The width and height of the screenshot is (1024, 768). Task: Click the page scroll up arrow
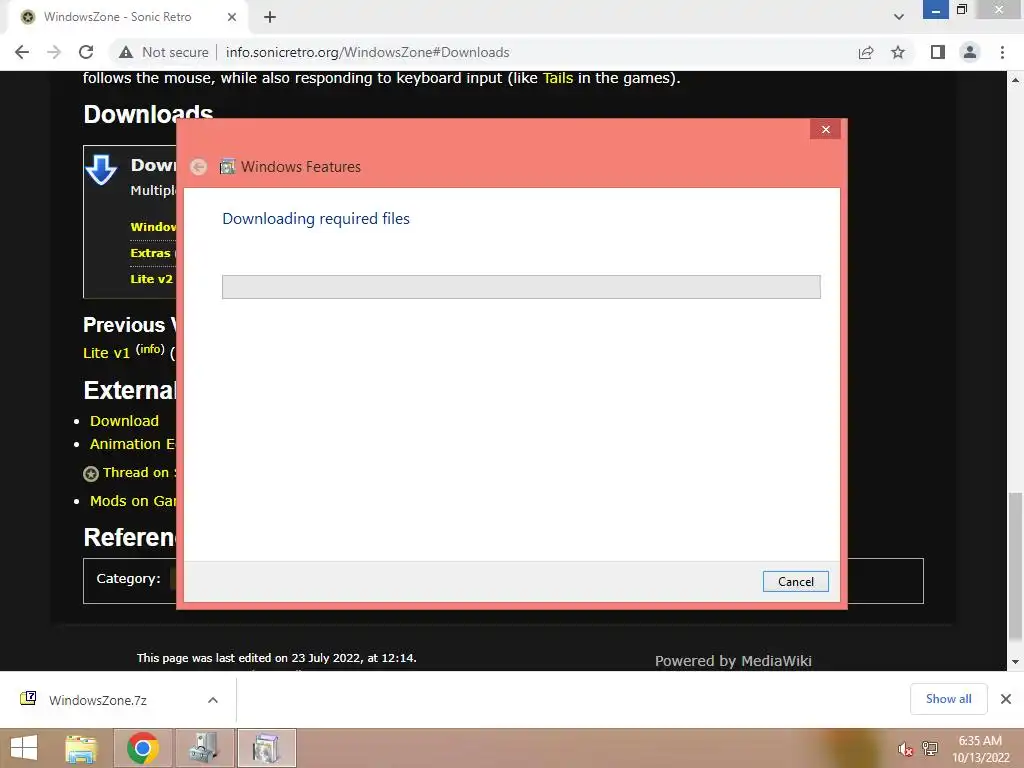tap(1015, 80)
